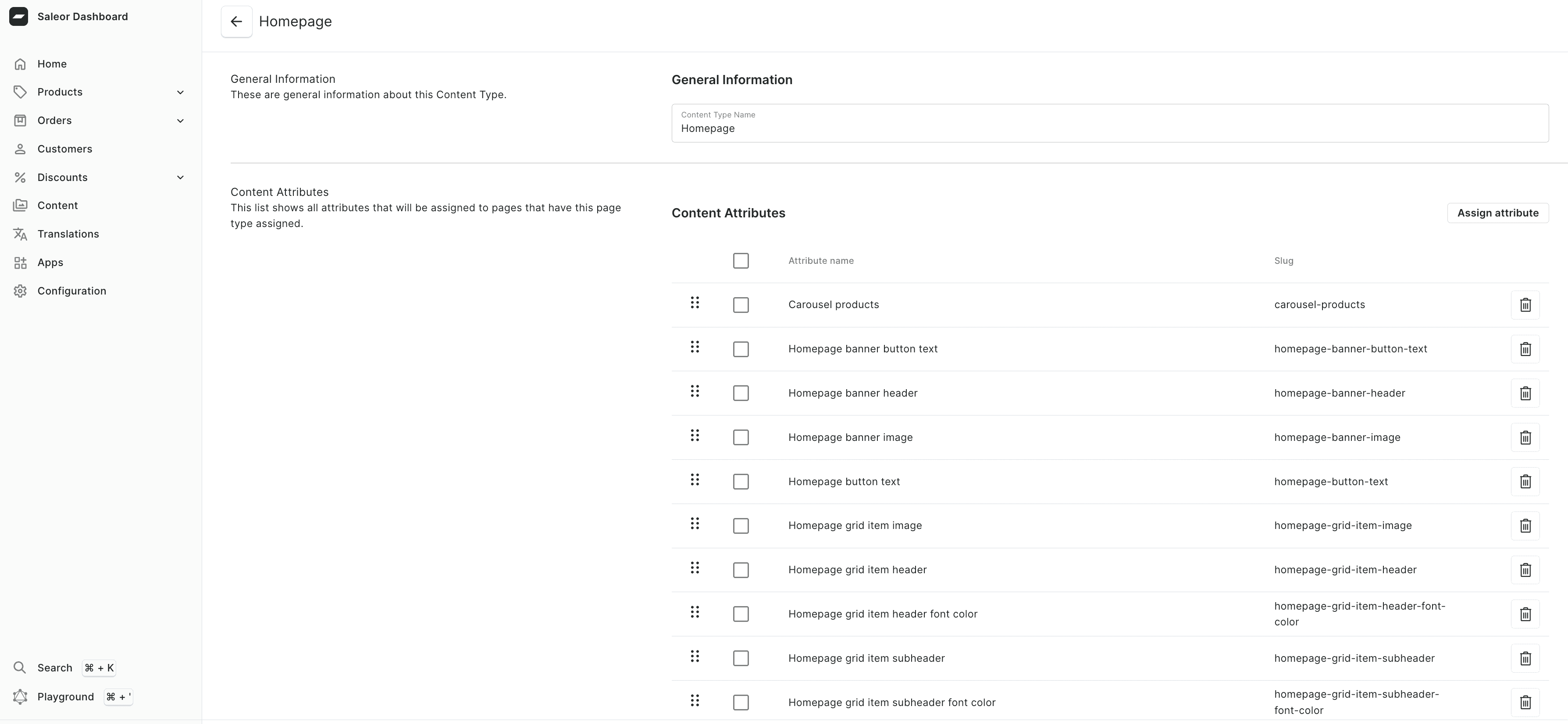Open the Homepage grid item subheader row
1568x724 pixels.
click(x=1110, y=658)
